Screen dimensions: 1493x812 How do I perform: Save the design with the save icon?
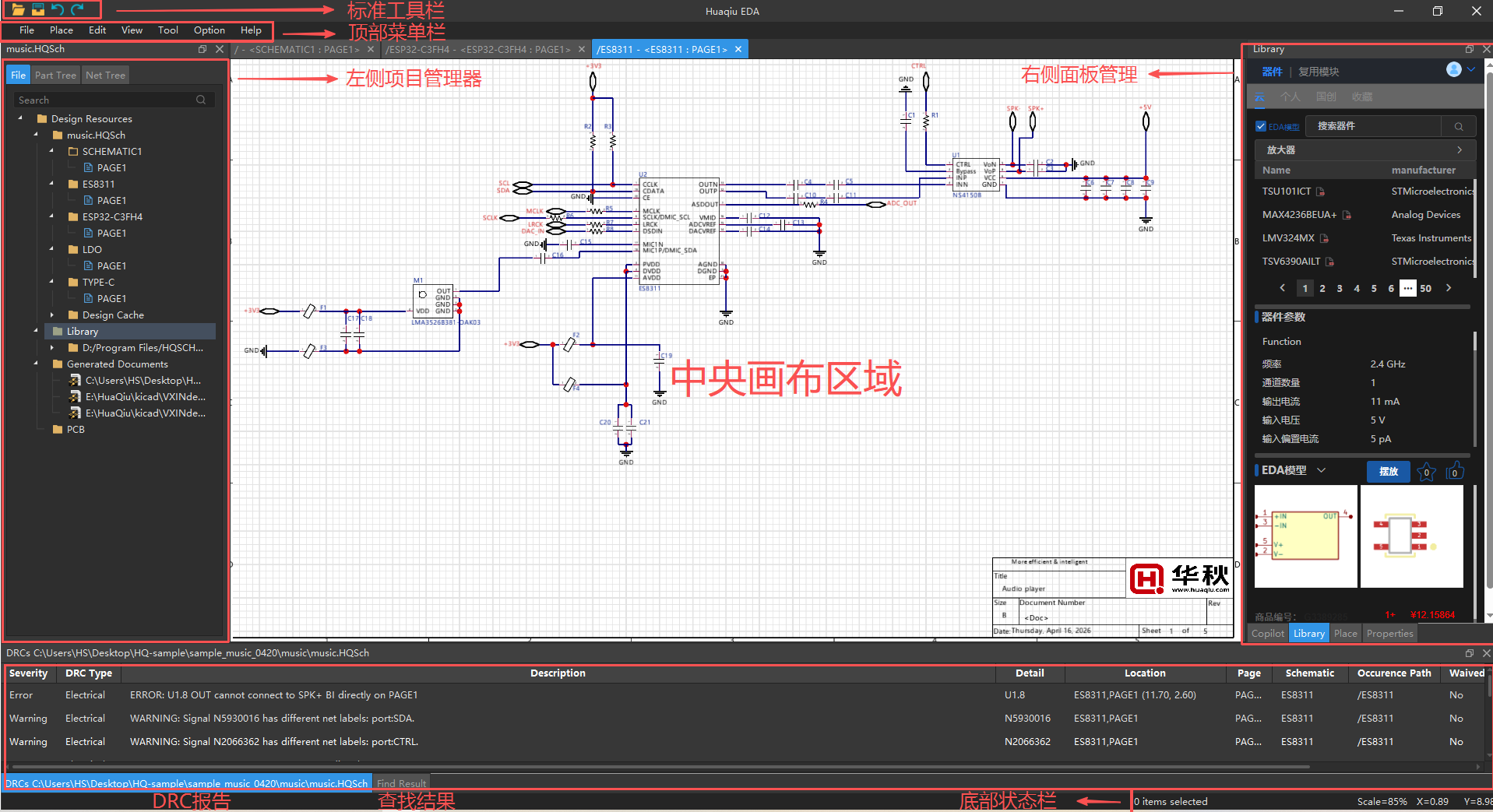(x=37, y=10)
